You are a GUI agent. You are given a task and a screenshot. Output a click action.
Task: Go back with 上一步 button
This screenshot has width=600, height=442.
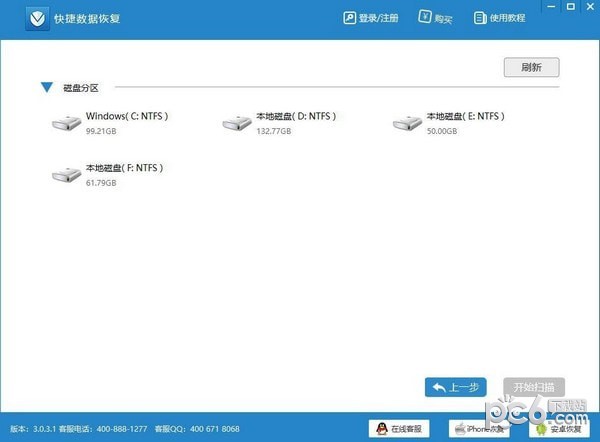(458, 387)
